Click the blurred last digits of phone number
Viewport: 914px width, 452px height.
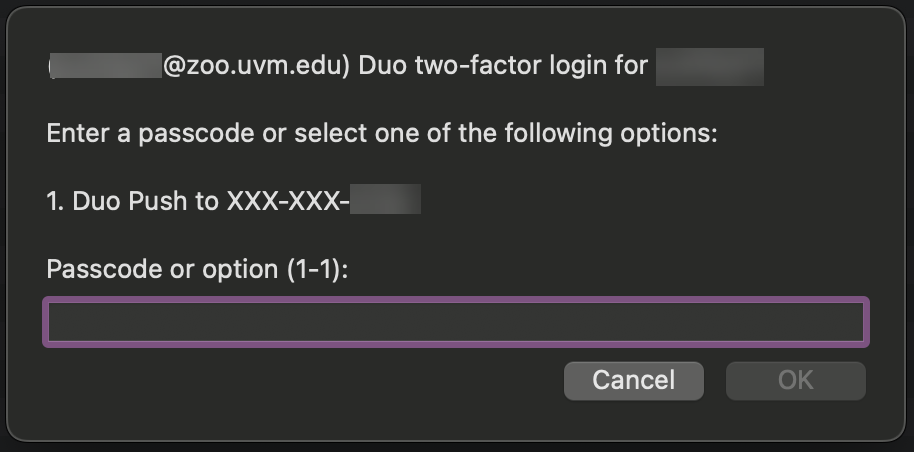[385, 201]
